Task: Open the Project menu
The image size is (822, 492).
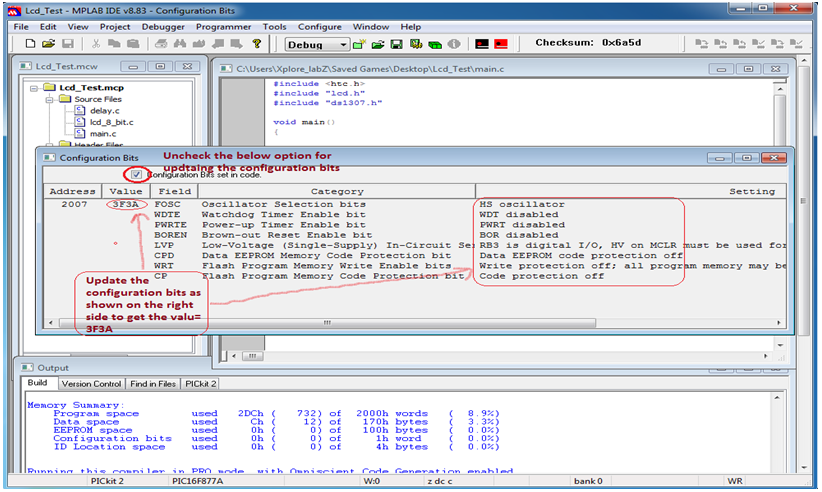Action: 115,27
